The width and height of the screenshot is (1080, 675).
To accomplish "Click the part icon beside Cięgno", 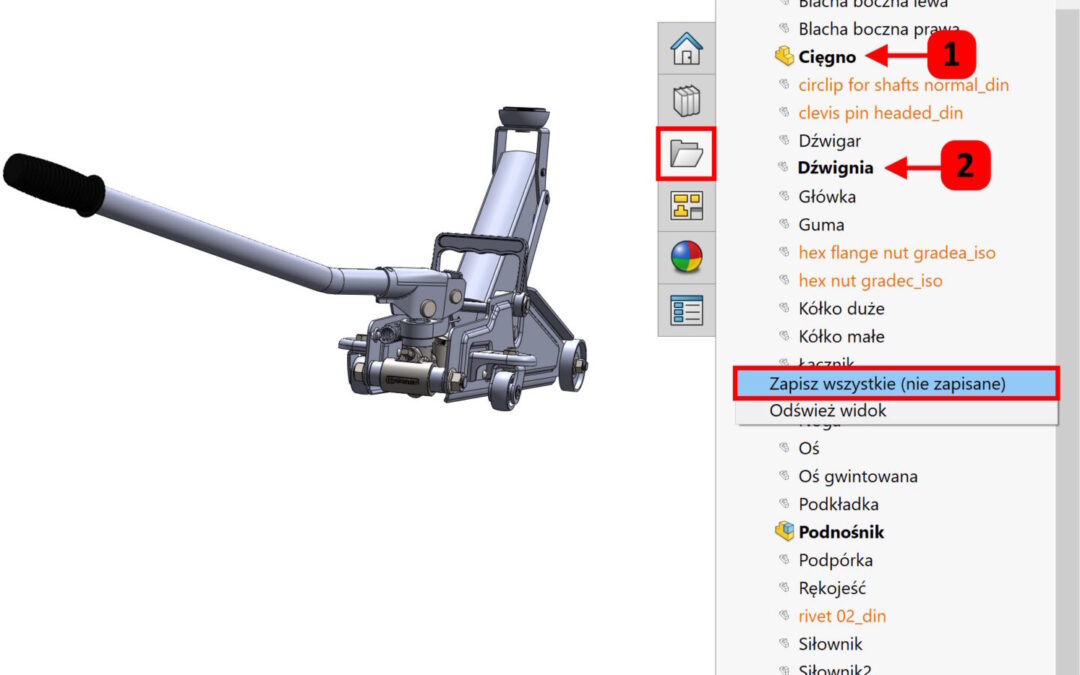I will coord(784,57).
